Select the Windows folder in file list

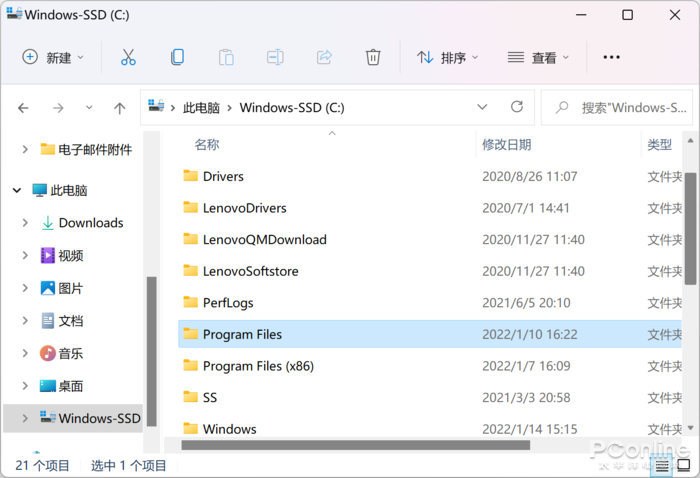tap(229, 429)
